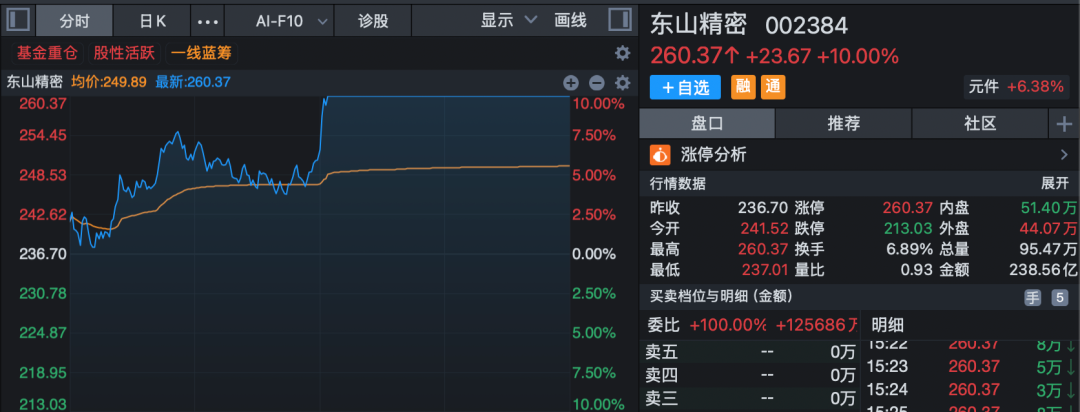Click 金额 value 238.56亿

click(x=1043, y=269)
